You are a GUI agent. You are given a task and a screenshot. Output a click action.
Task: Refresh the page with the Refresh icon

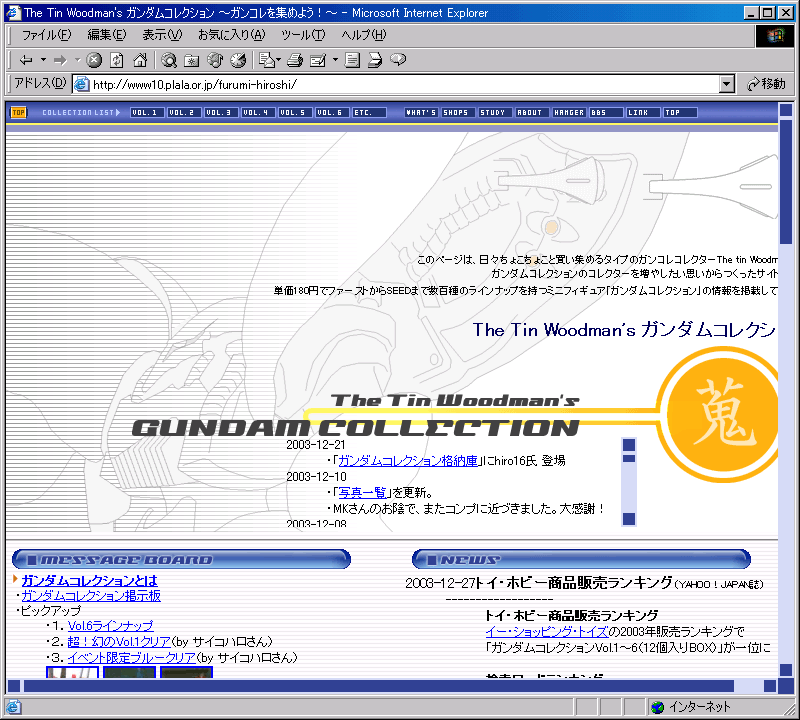pos(117,60)
